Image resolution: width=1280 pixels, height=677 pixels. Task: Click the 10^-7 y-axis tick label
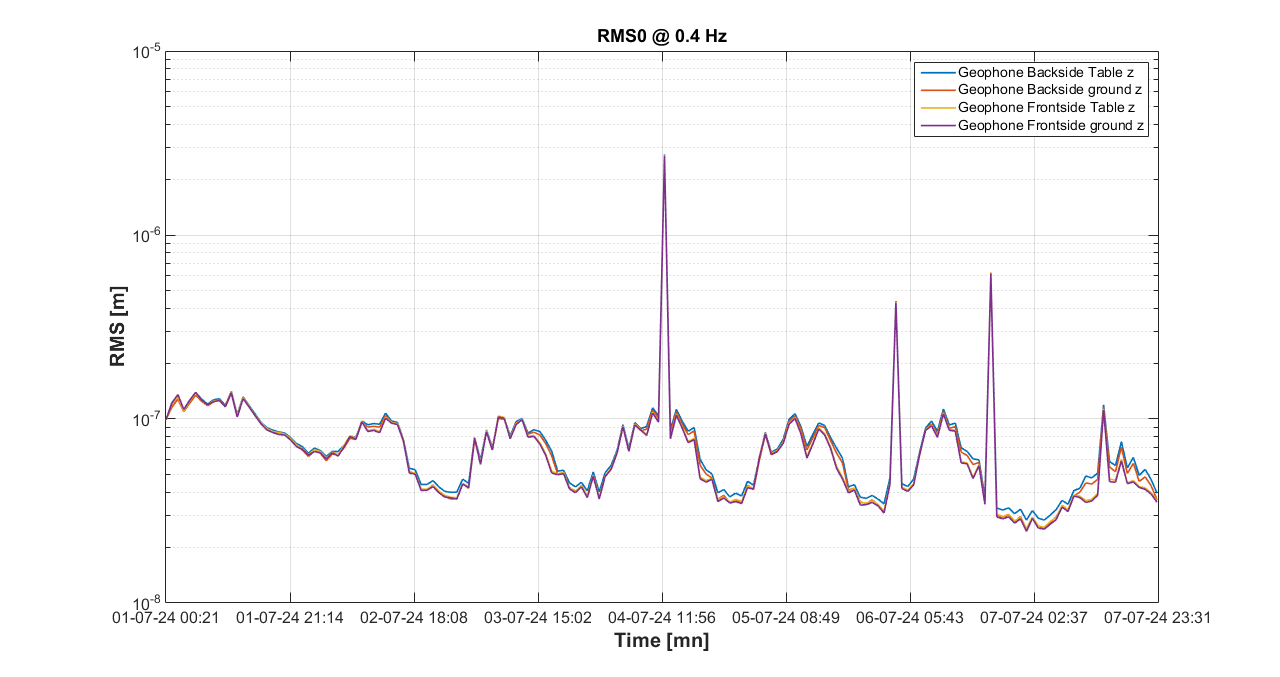click(145, 419)
